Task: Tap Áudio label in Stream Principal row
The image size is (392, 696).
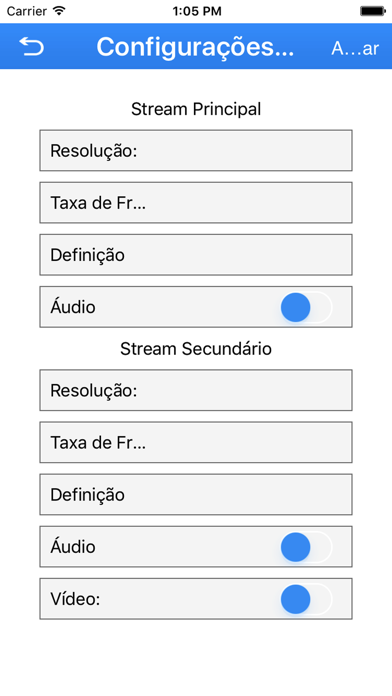Action: (x=73, y=306)
